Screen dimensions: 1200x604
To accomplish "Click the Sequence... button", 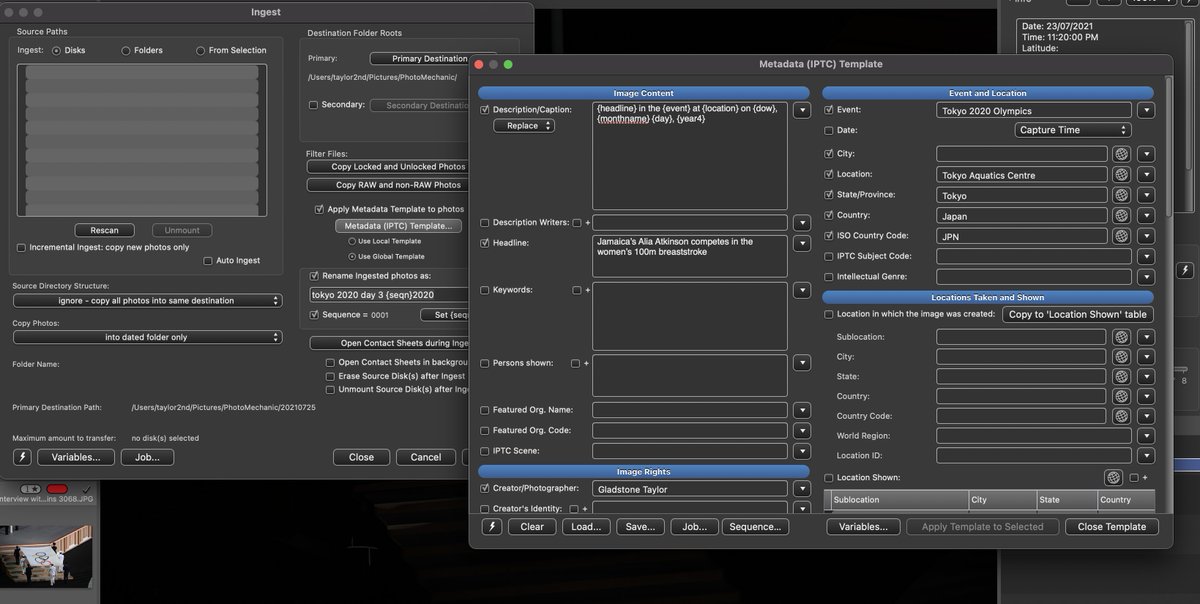I will coord(755,527).
